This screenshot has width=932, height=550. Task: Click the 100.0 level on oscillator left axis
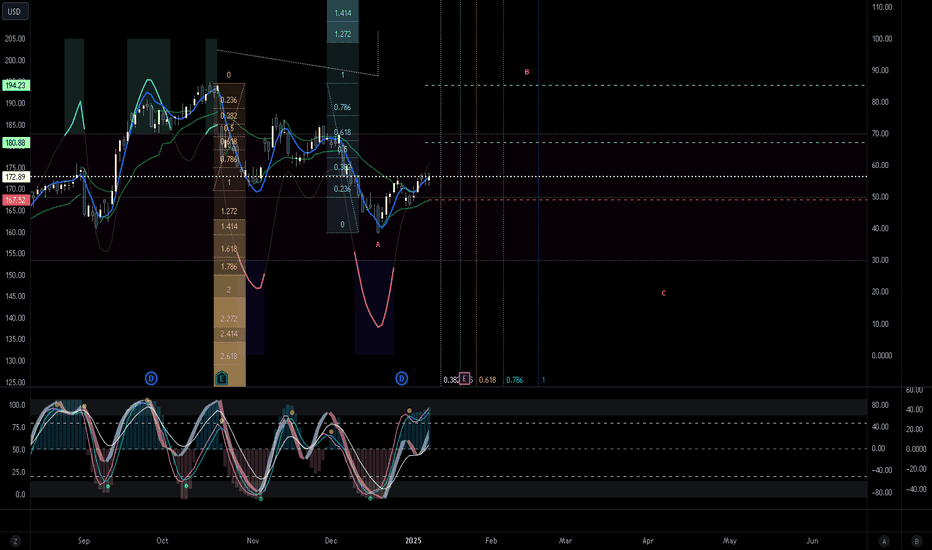click(17, 405)
